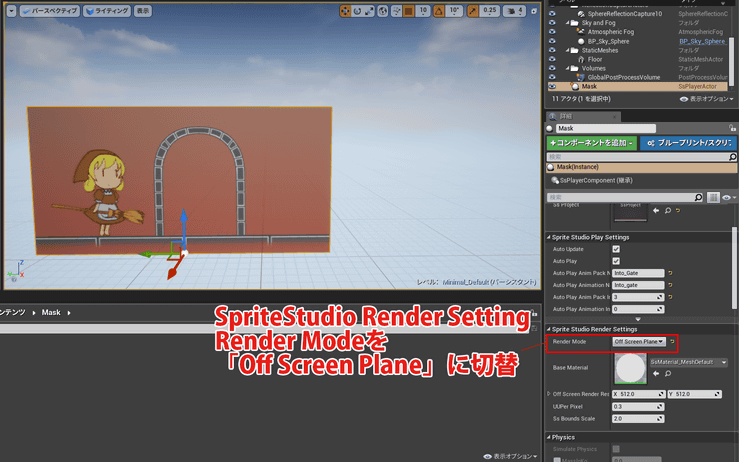Toggle world/local coordinate system globe icon
The height and width of the screenshot is (462, 739).
383,10
